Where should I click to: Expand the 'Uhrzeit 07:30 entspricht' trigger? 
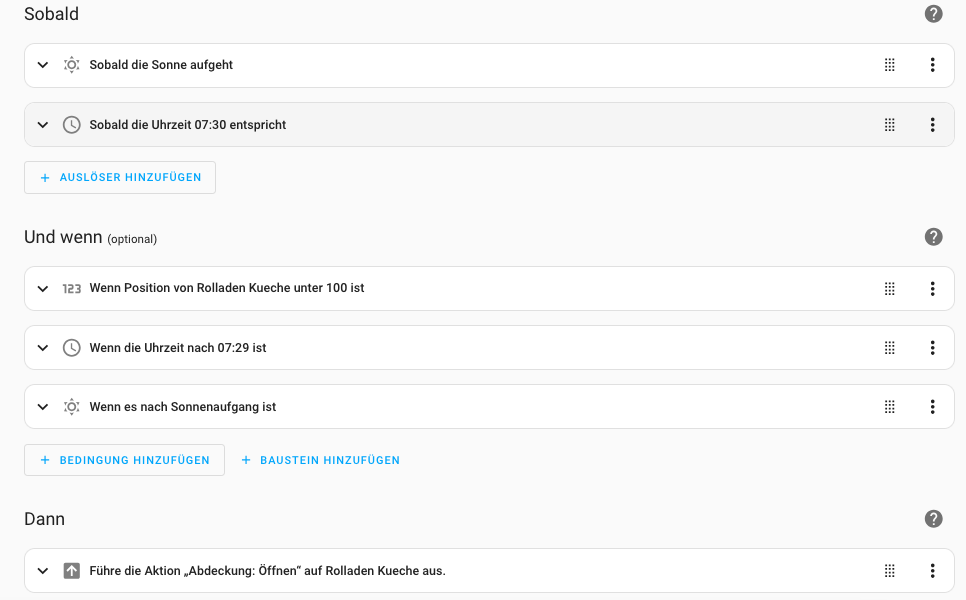coord(43,125)
